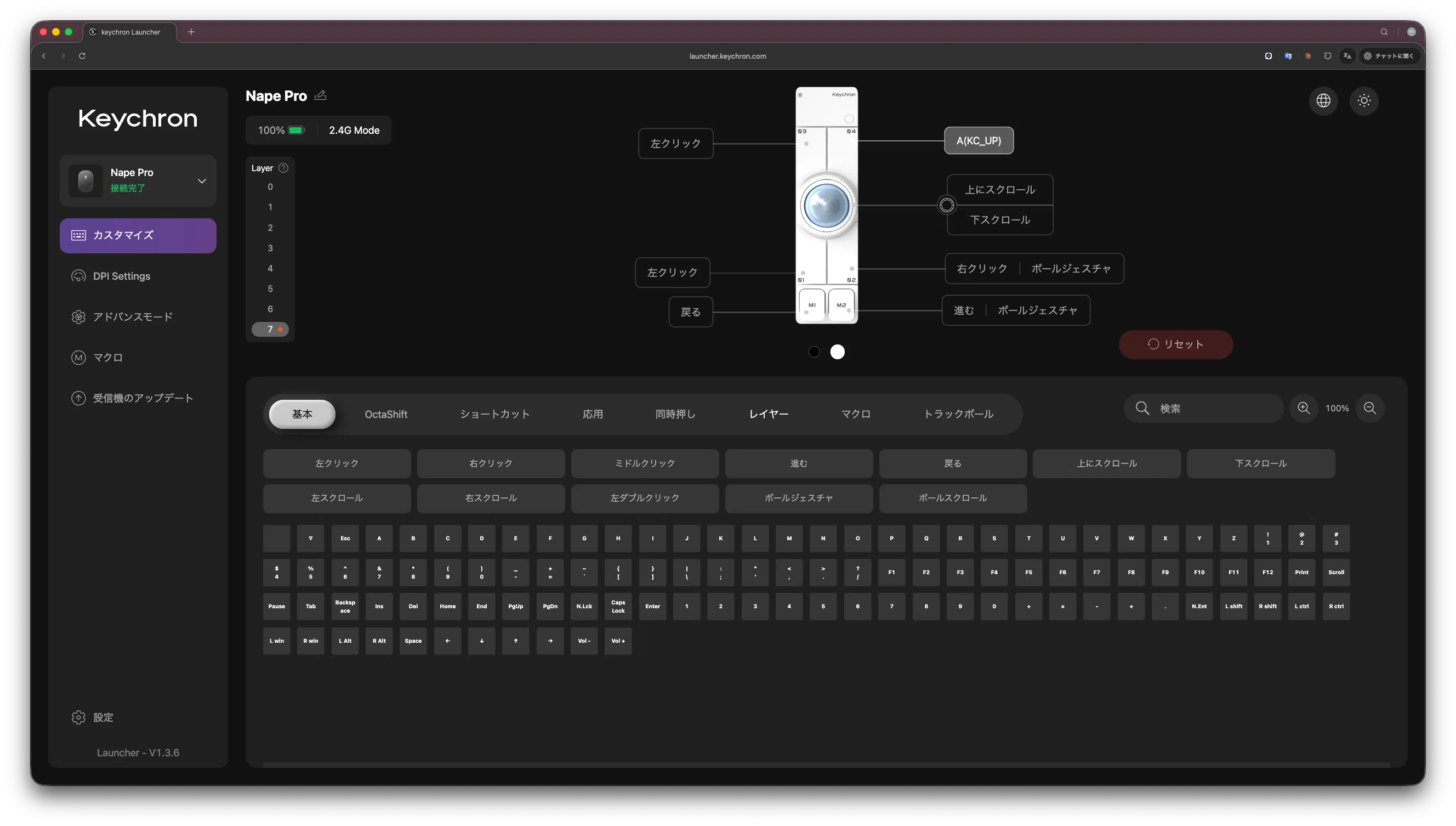Open チャットに聞く chat button
This screenshot has height=826, width=1456.
(1389, 56)
